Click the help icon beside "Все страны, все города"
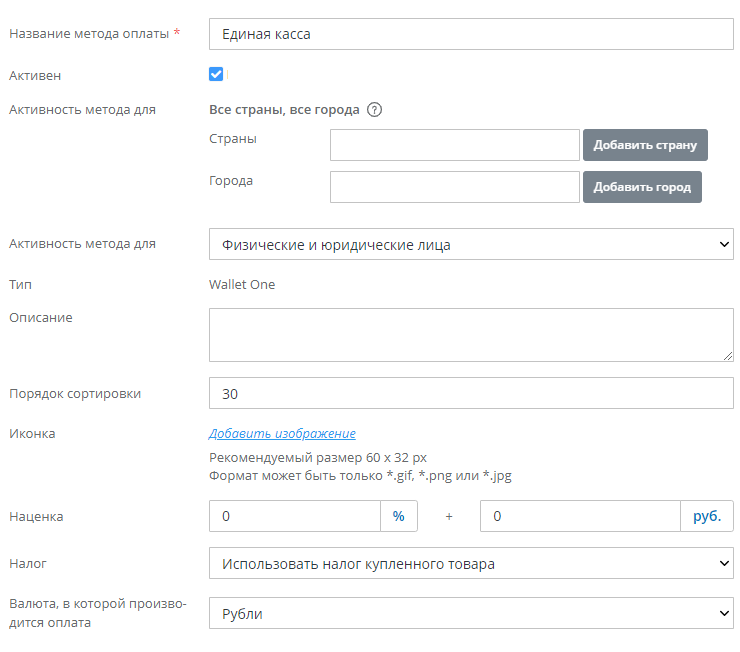This screenshot has height=652, width=740. (x=375, y=110)
